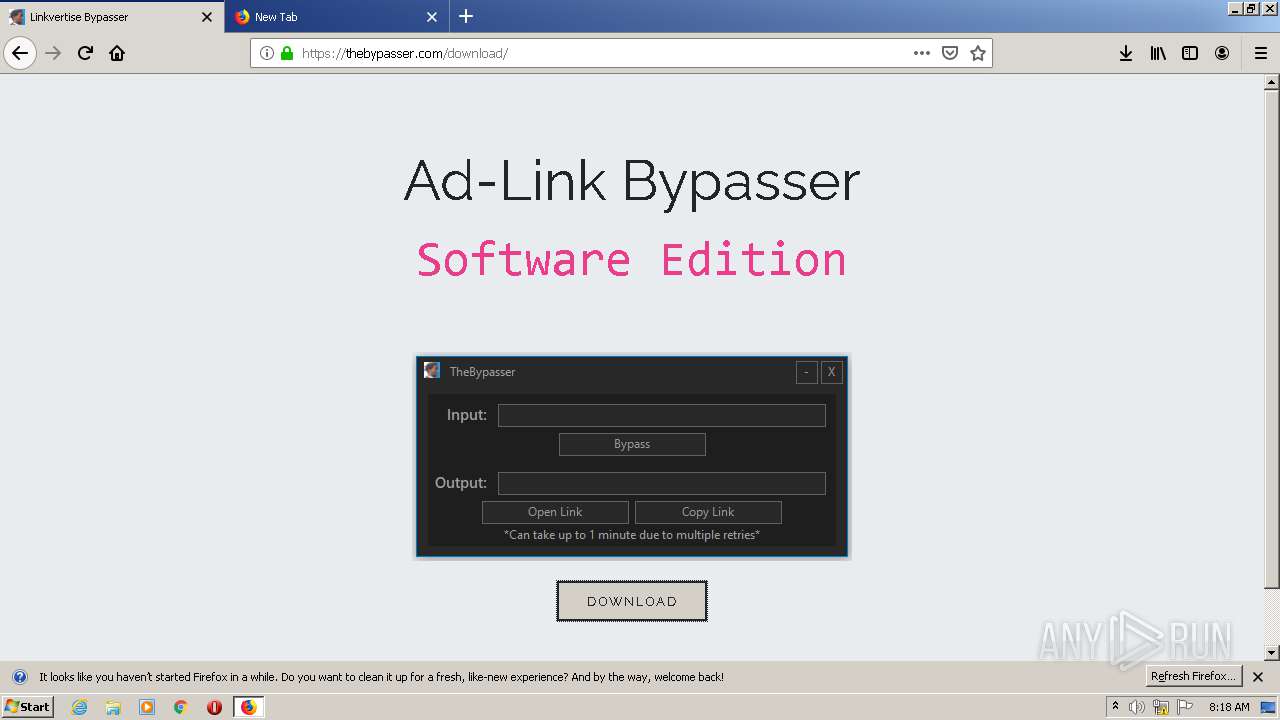
Task: Show the Firefox sidebar
Action: coord(1190,53)
